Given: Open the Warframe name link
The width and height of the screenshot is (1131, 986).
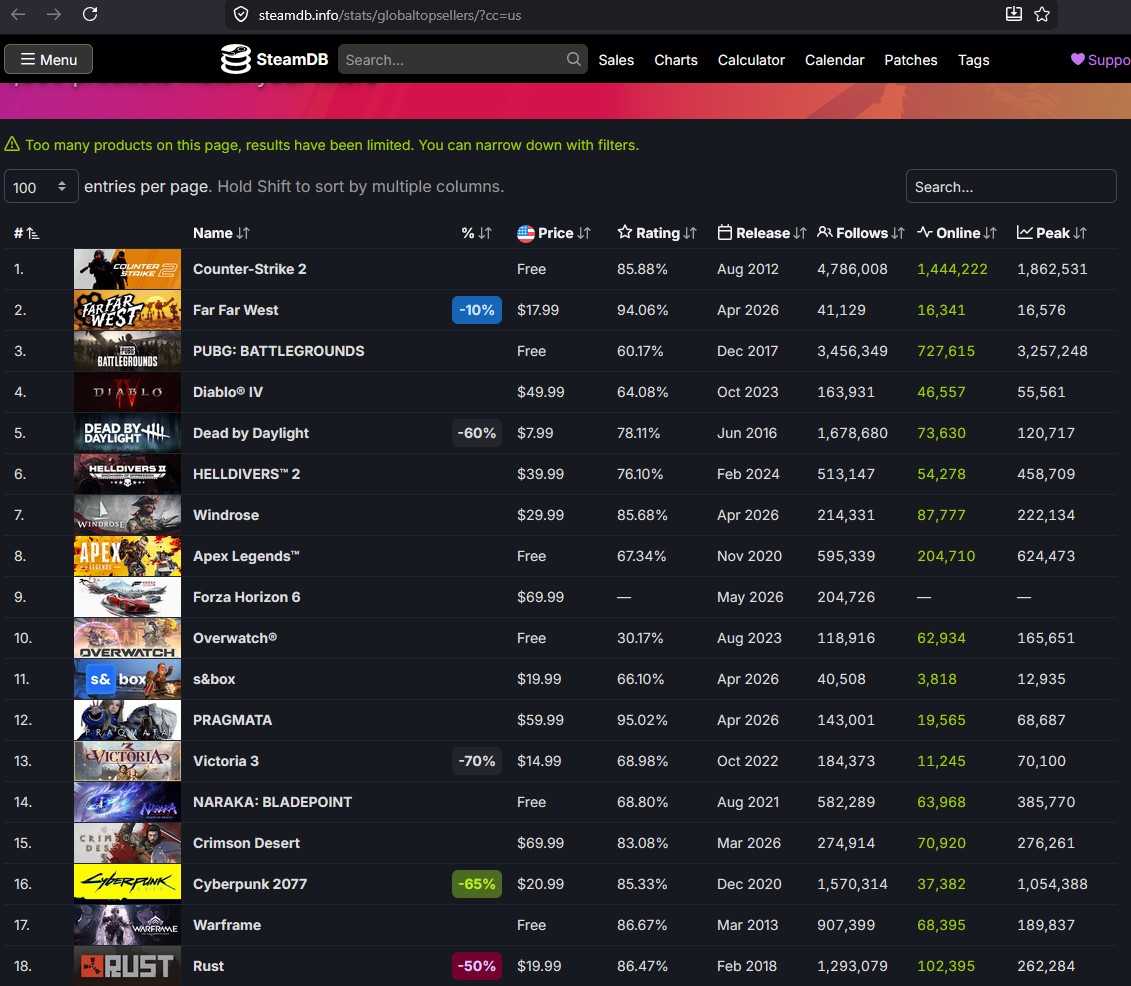Looking at the screenshot, I should [x=226, y=925].
